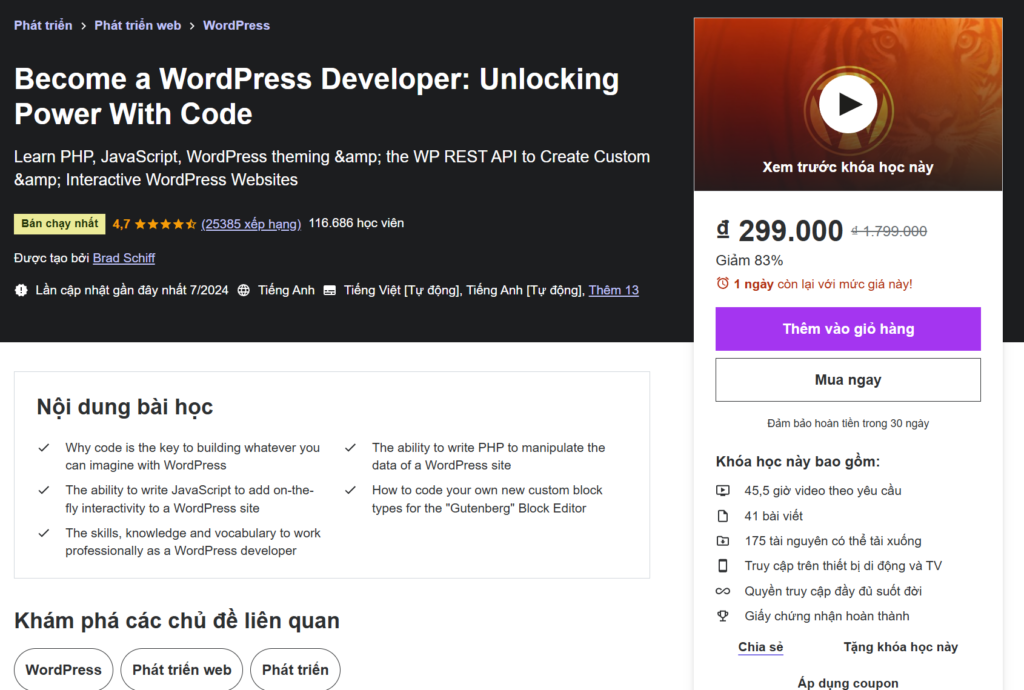Click the globe language icon
Screen dimensions: 1024x690
pos(244,290)
